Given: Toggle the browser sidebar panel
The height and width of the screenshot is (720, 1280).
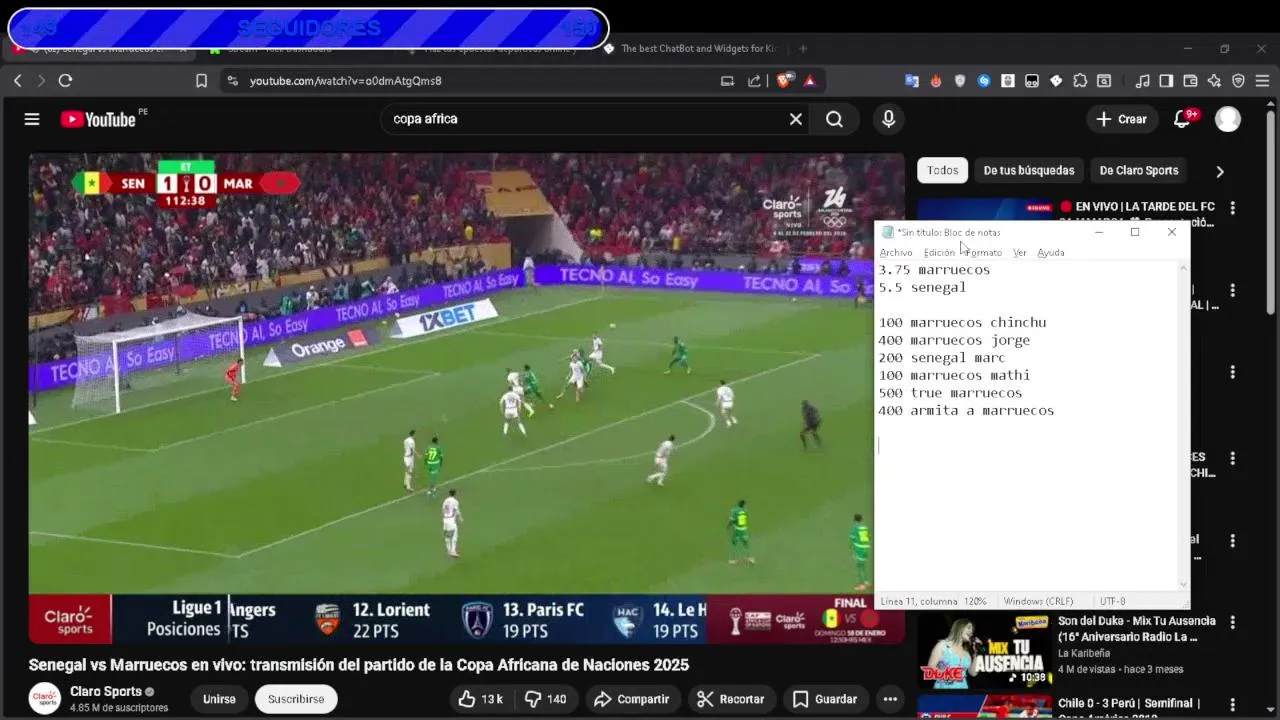Looking at the screenshot, I should pyautogui.click(x=1166, y=81).
